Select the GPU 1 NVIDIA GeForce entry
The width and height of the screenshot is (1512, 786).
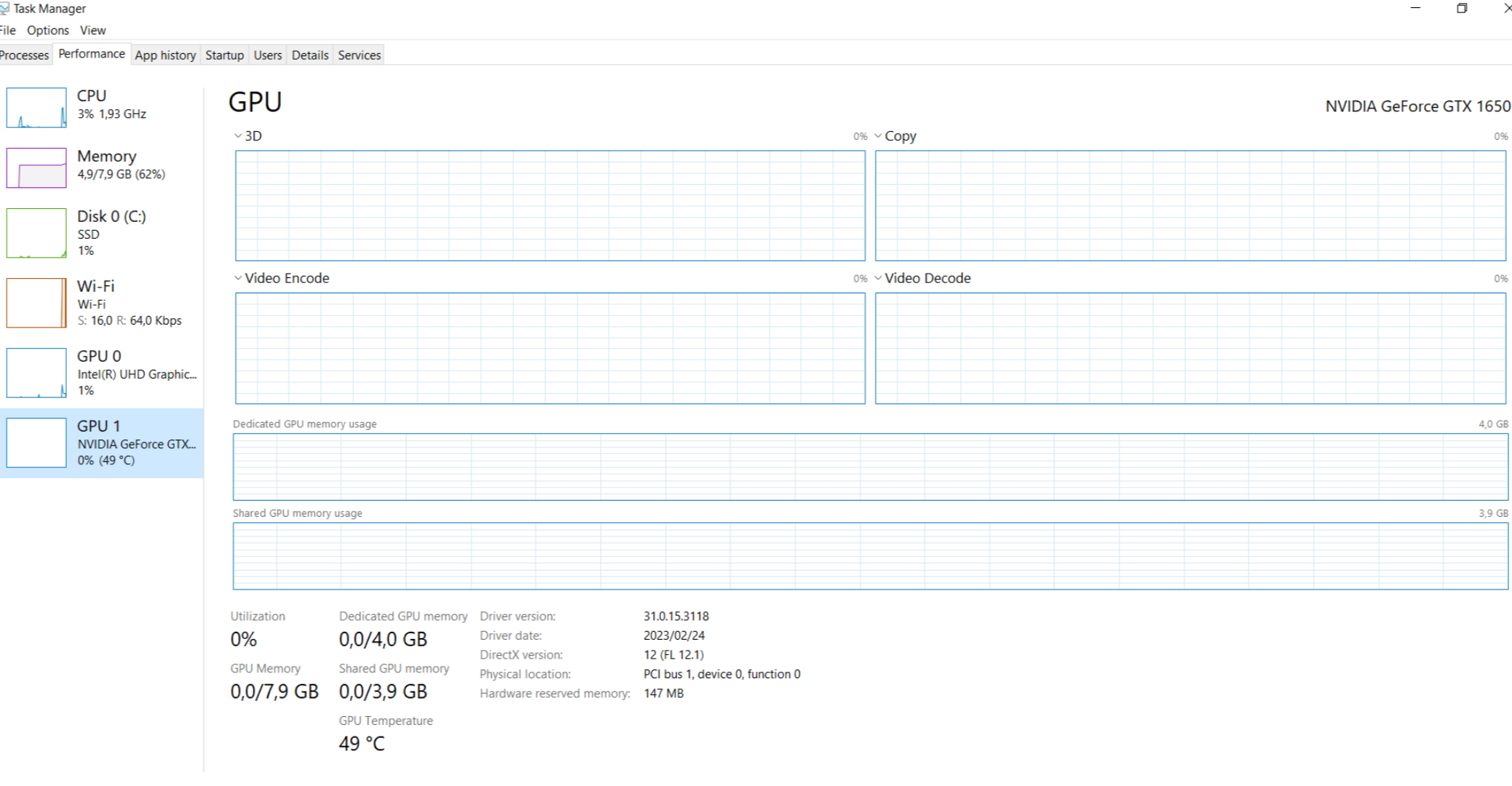[102, 442]
